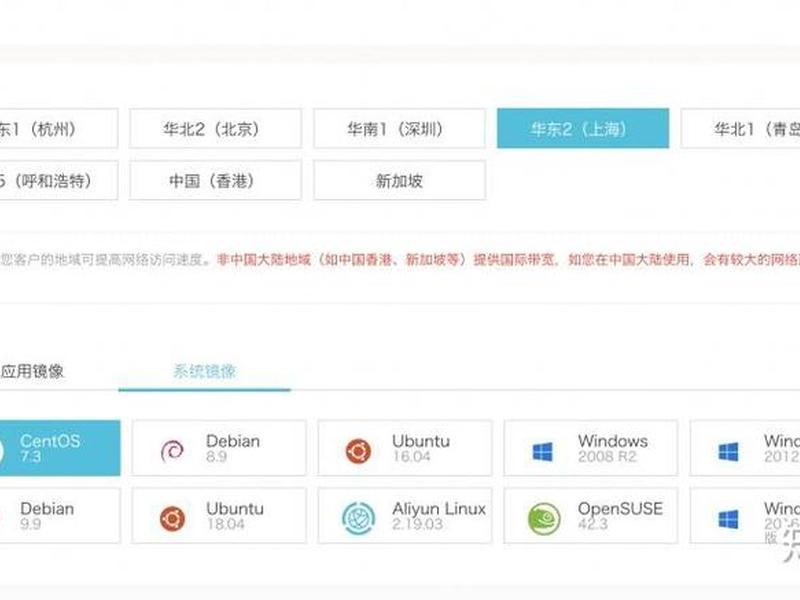
Task: Select the 呼和浩特 region
Action: 59,180
